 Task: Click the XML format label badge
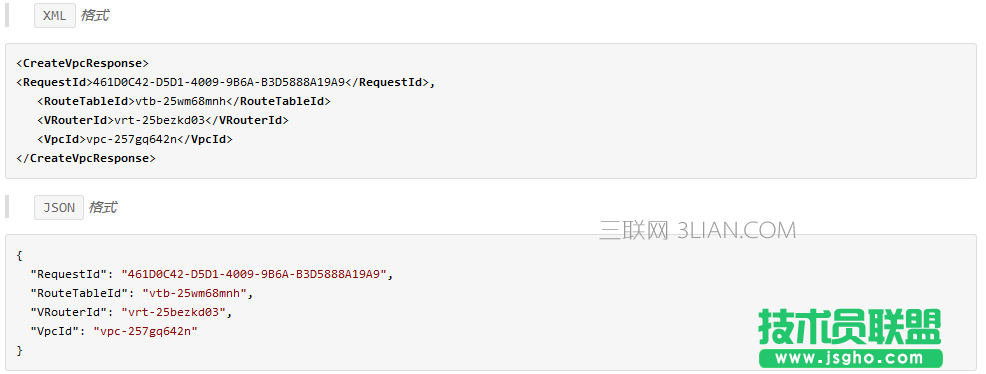pyautogui.click(x=55, y=16)
